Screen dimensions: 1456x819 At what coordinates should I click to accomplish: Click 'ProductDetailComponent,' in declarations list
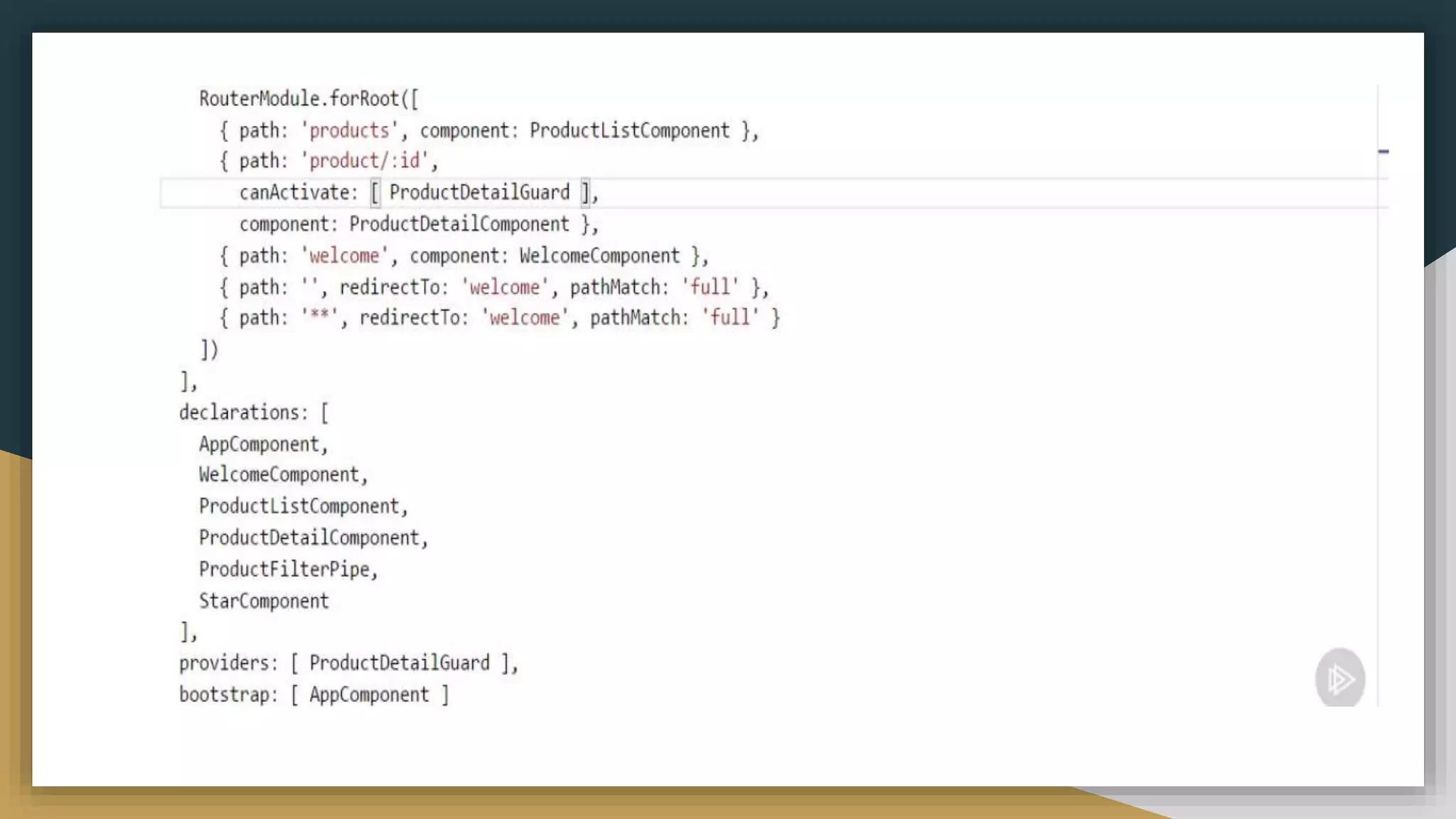(x=314, y=538)
